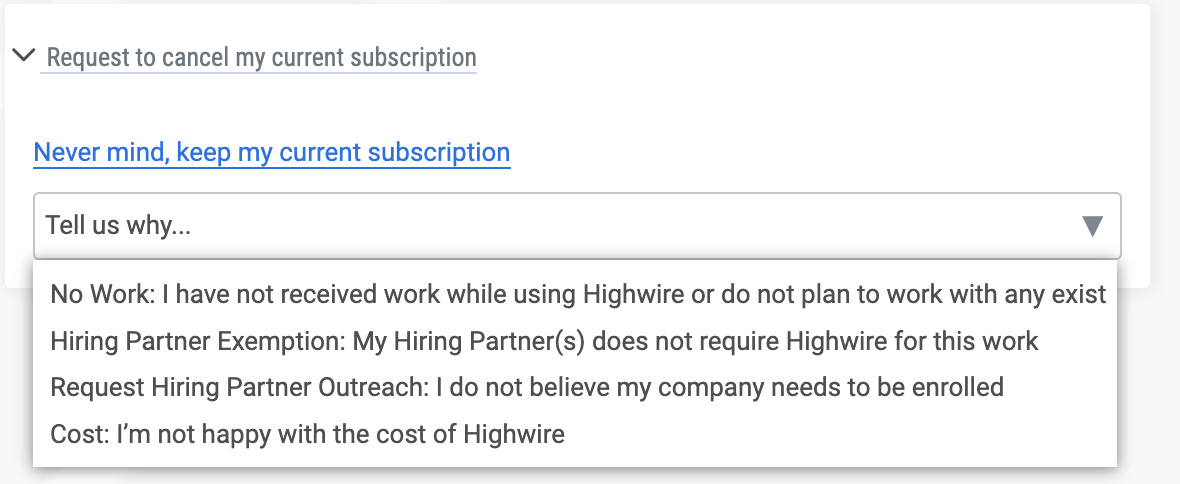
Task: Open the 'Tell us why...' combo box
Action: point(577,226)
